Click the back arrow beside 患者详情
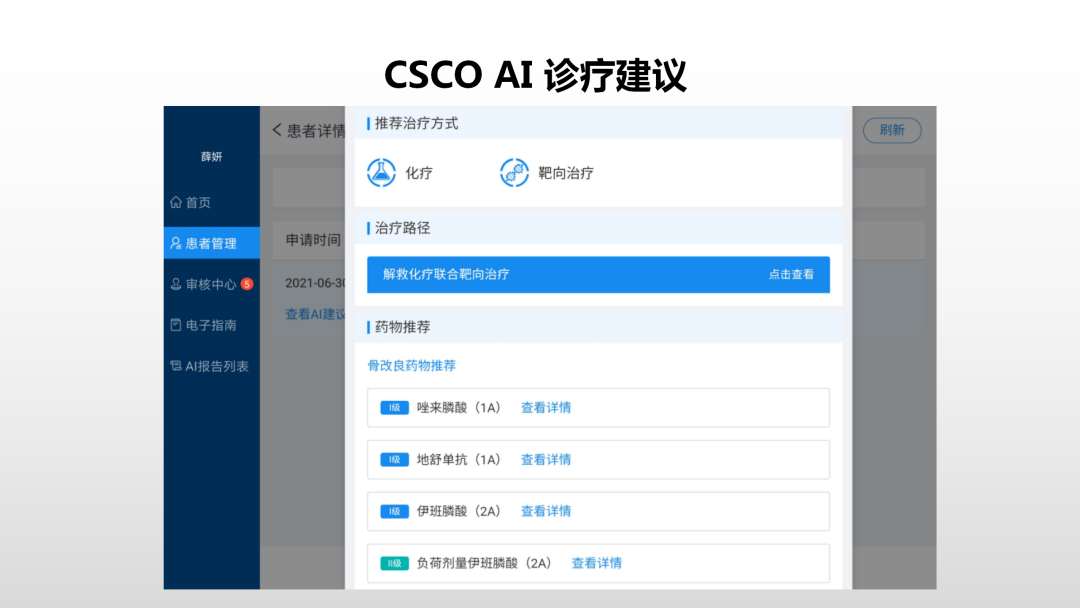 point(277,130)
